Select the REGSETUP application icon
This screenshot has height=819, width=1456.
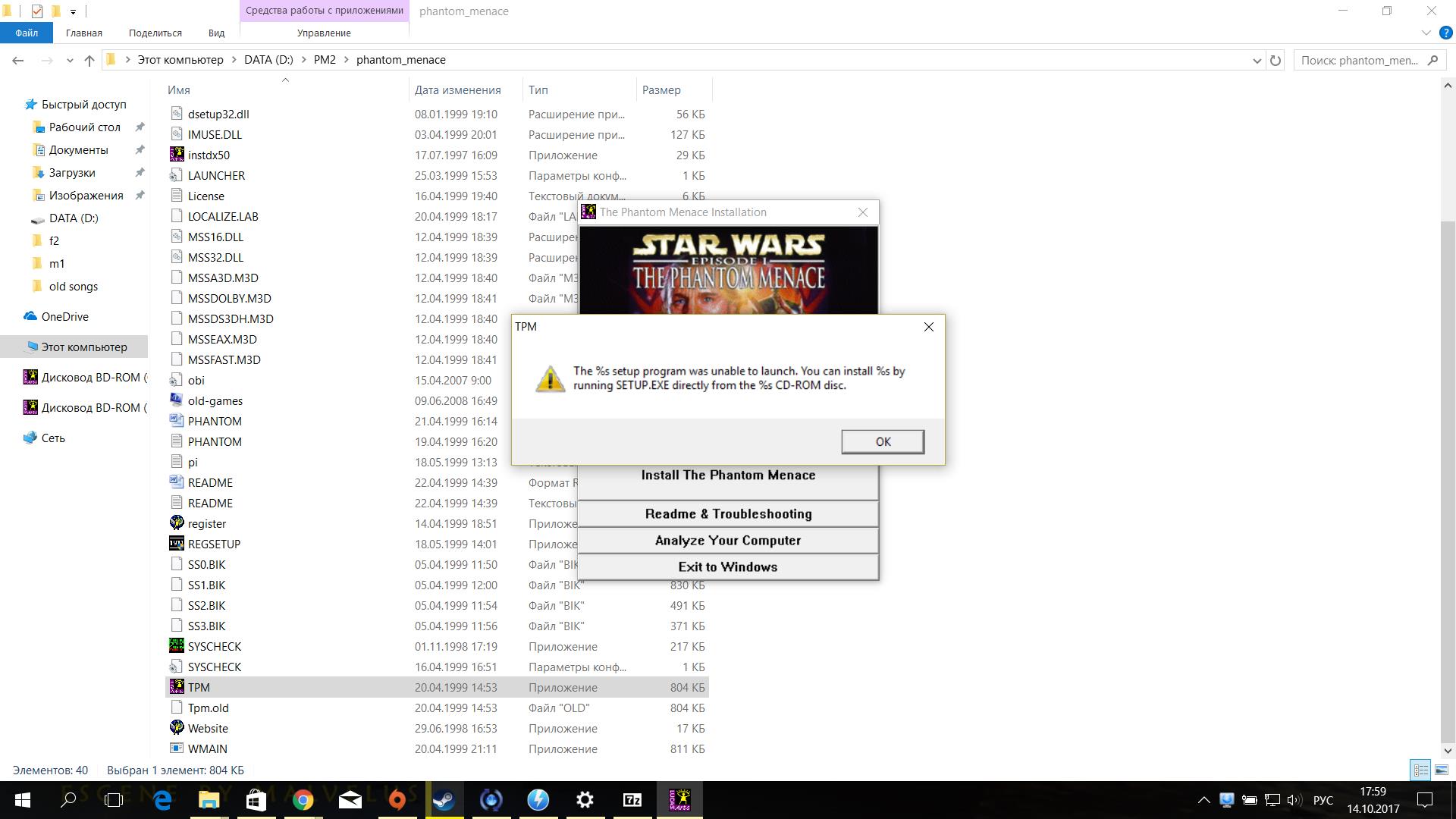click(x=177, y=544)
